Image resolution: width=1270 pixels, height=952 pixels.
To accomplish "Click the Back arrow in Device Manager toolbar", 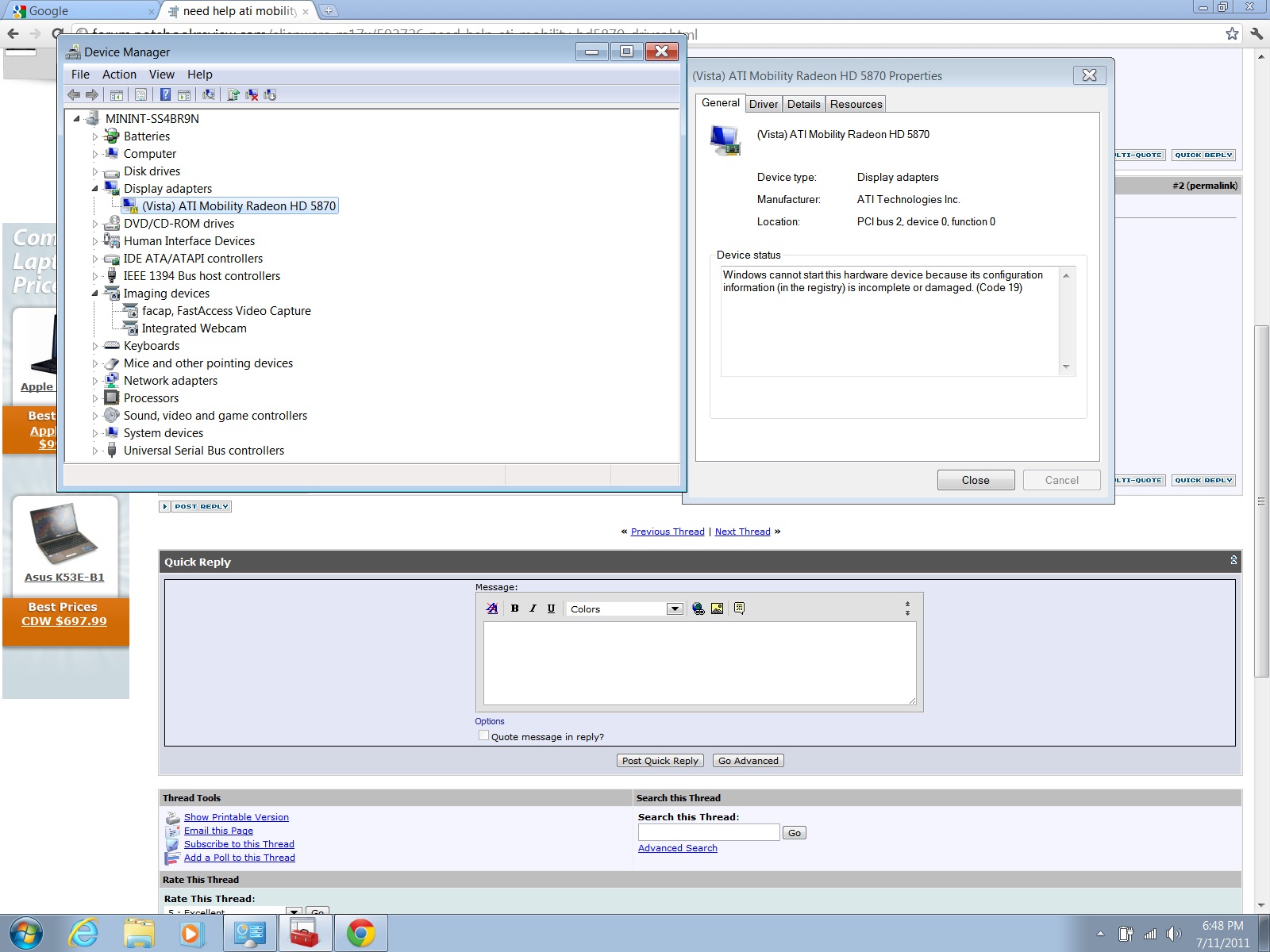I will click(x=74, y=95).
